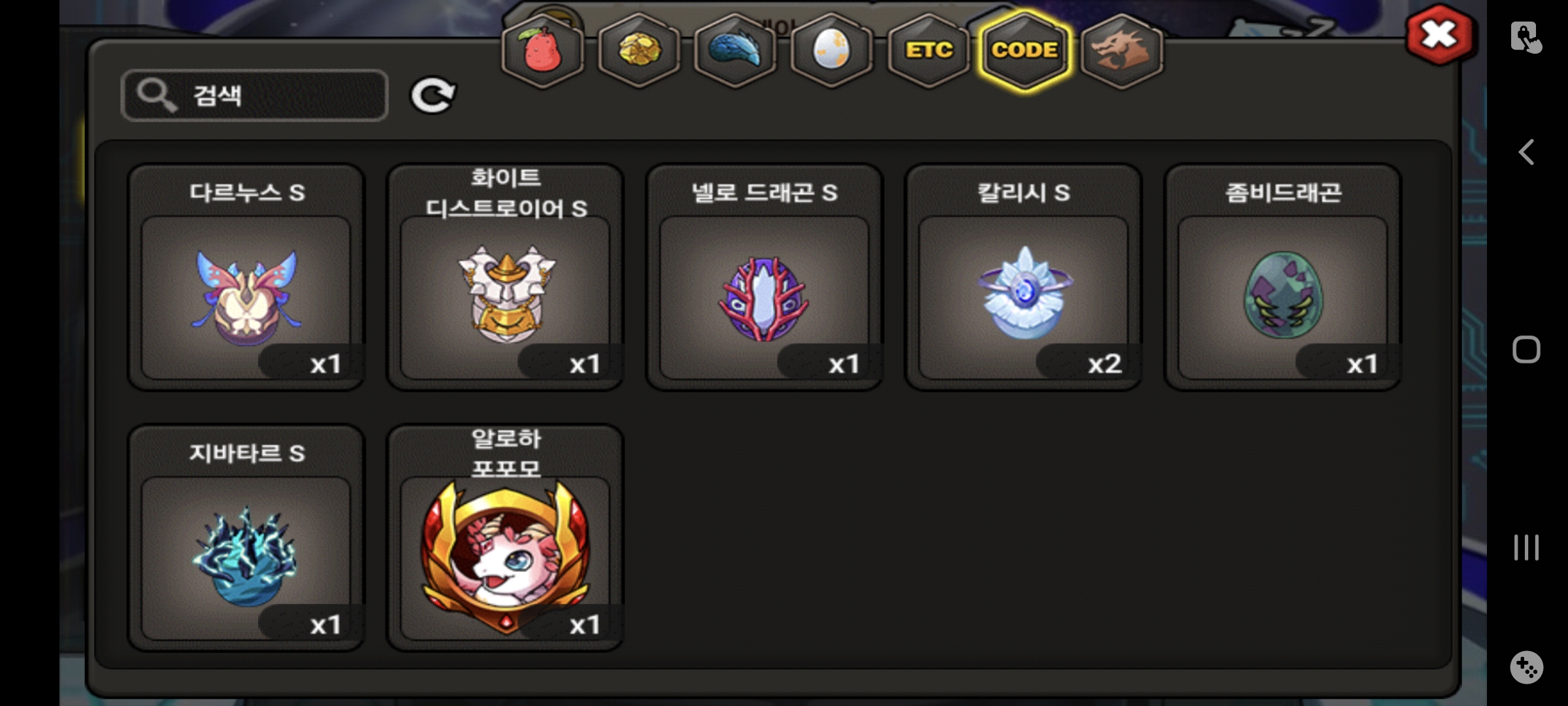Choose the 지바타르 S lightning egg
This screenshot has width=1568, height=706.
click(246, 538)
